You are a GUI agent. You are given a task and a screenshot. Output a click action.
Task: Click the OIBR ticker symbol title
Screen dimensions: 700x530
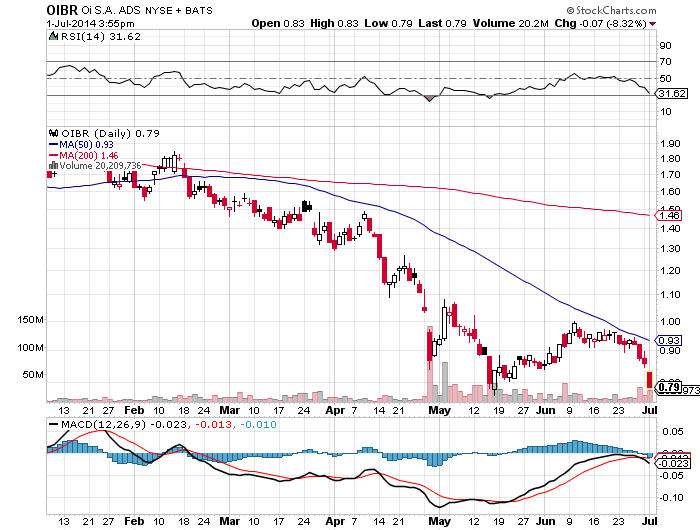click(62, 10)
